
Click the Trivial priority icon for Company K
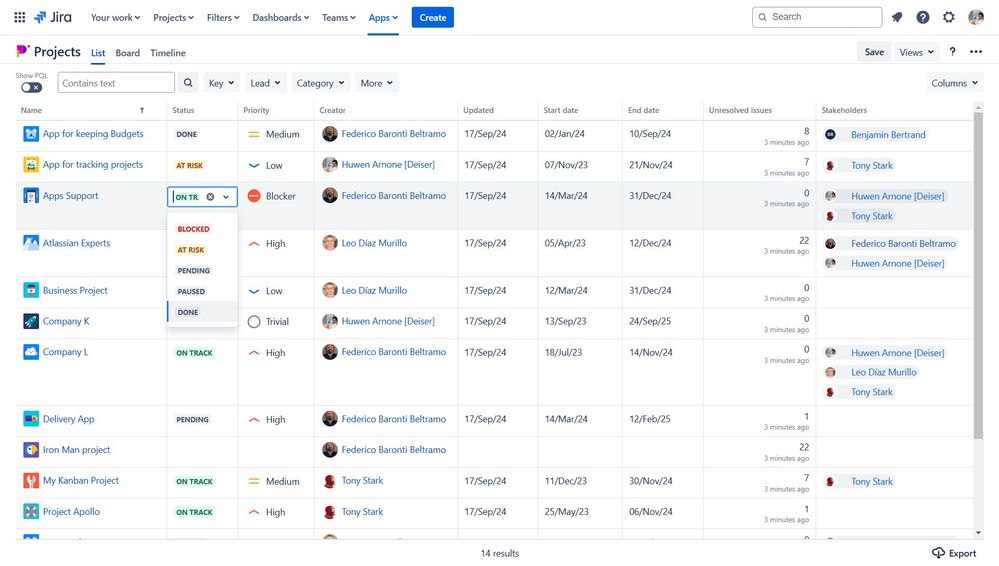tap(254, 322)
